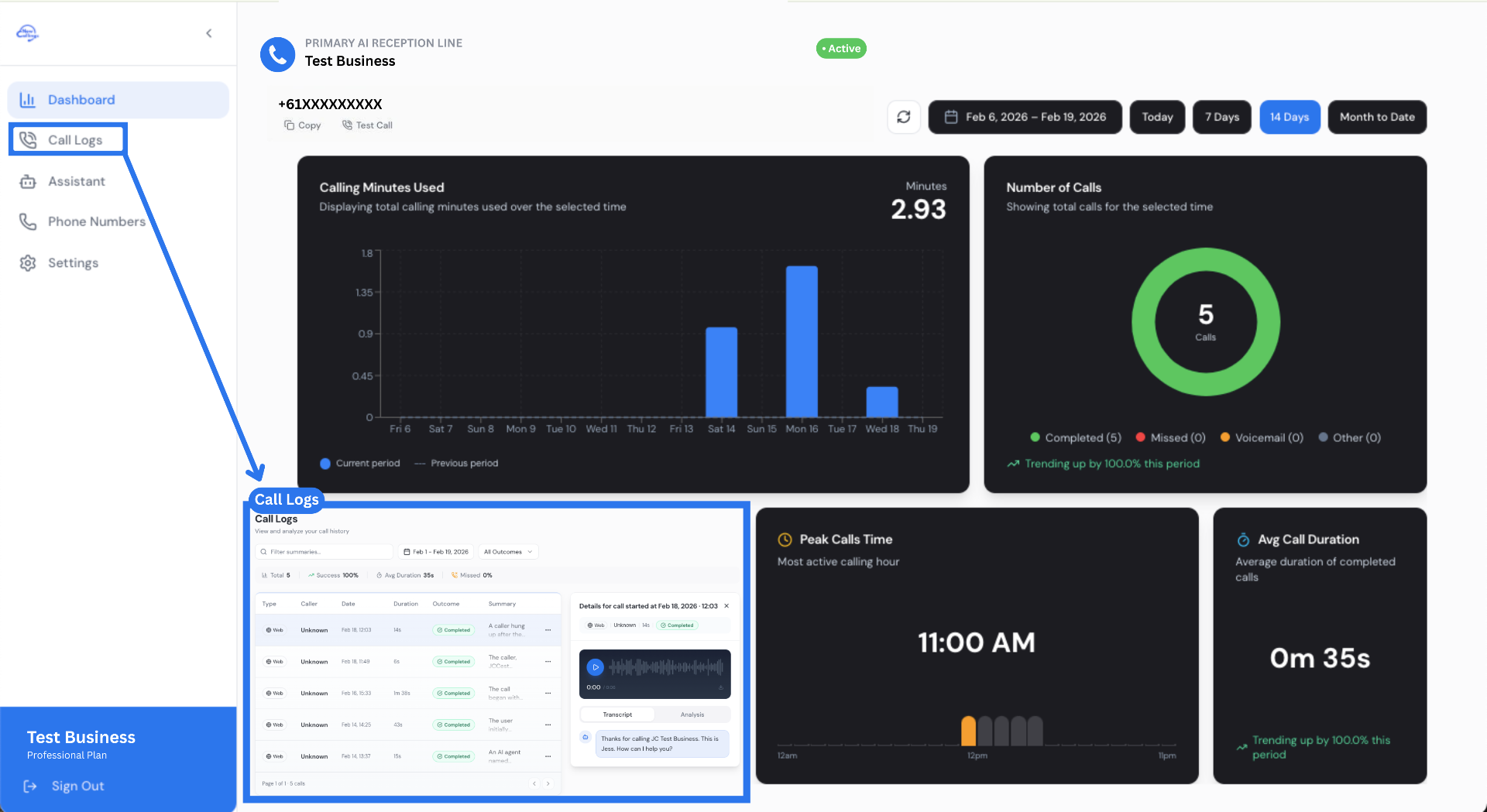Close the call details panel
Screen dimensions: 1487x812
pyautogui.click(x=726, y=606)
